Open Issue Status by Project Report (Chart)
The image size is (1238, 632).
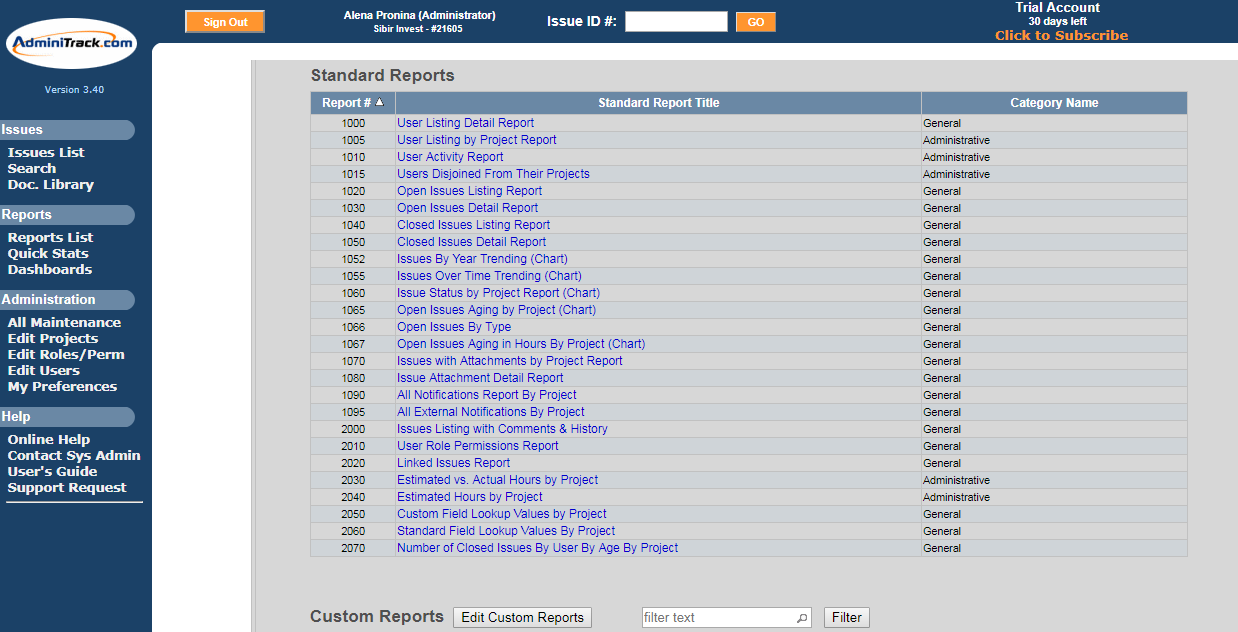click(x=498, y=293)
